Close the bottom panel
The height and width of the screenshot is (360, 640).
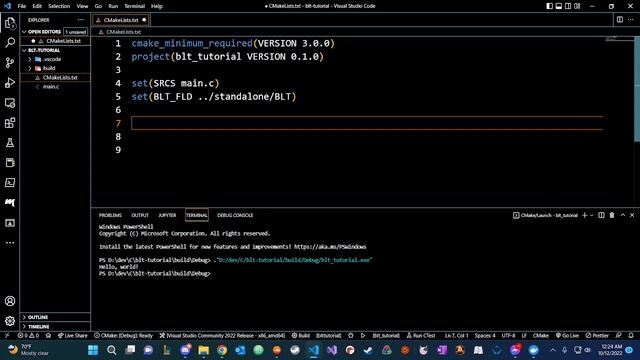pyautogui.click(x=632, y=215)
